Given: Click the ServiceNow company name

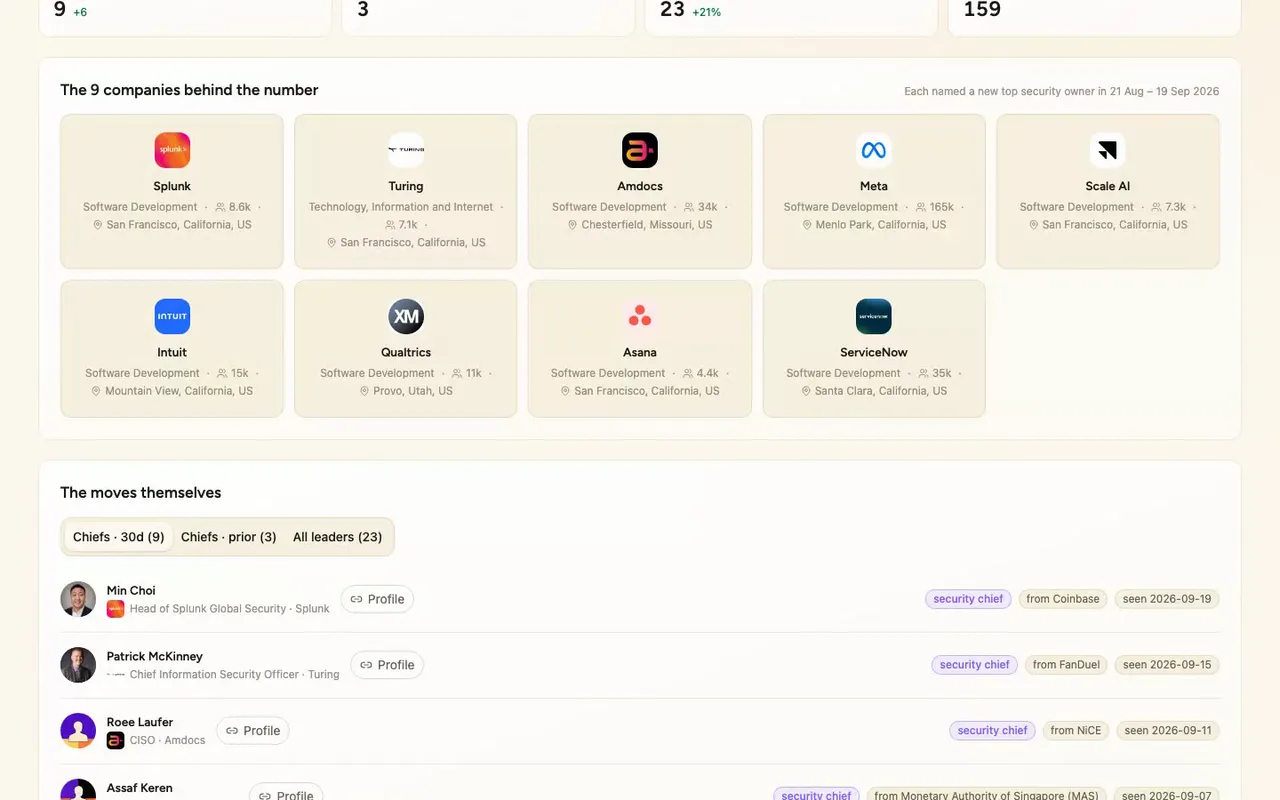Looking at the screenshot, I should tap(874, 352).
